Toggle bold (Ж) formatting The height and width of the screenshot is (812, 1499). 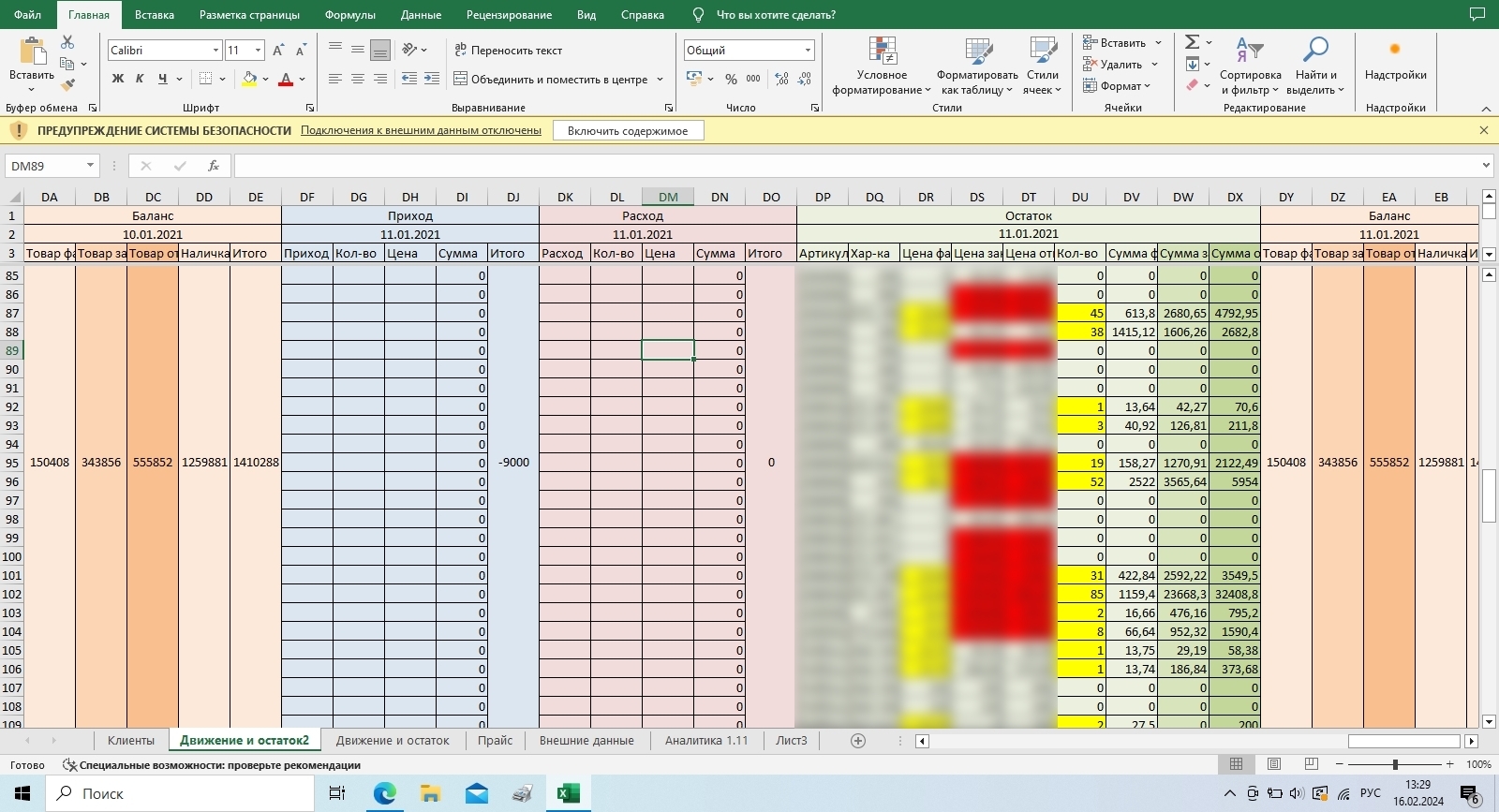coord(118,79)
